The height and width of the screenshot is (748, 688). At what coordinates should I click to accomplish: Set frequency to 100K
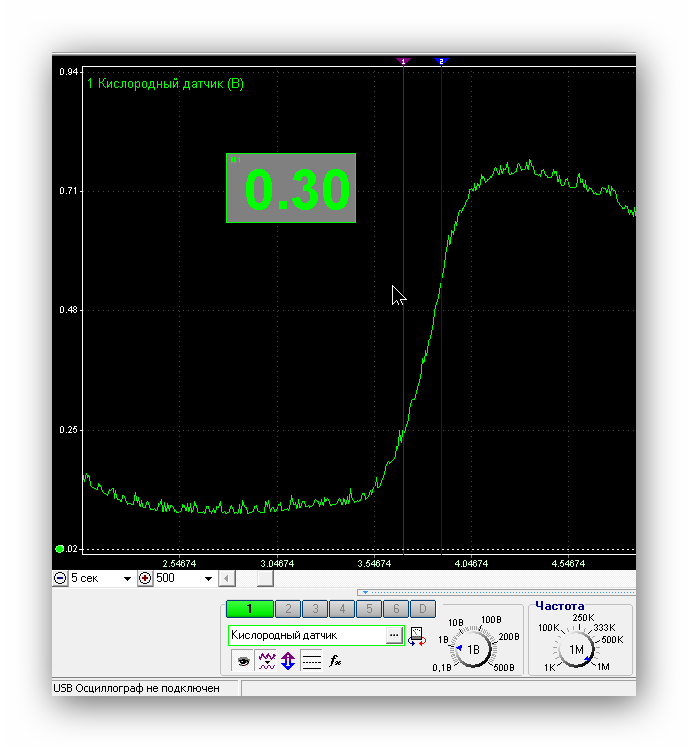548,628
